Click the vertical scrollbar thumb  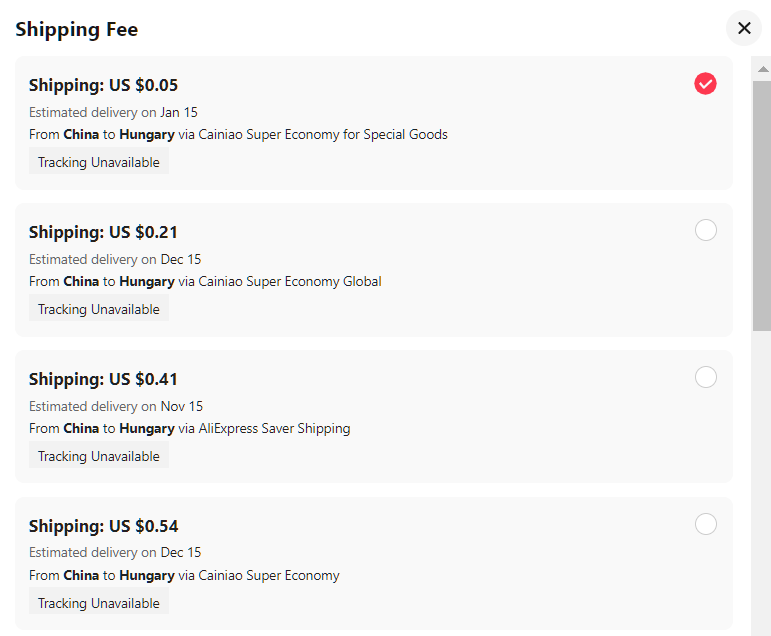click(762, 205)
